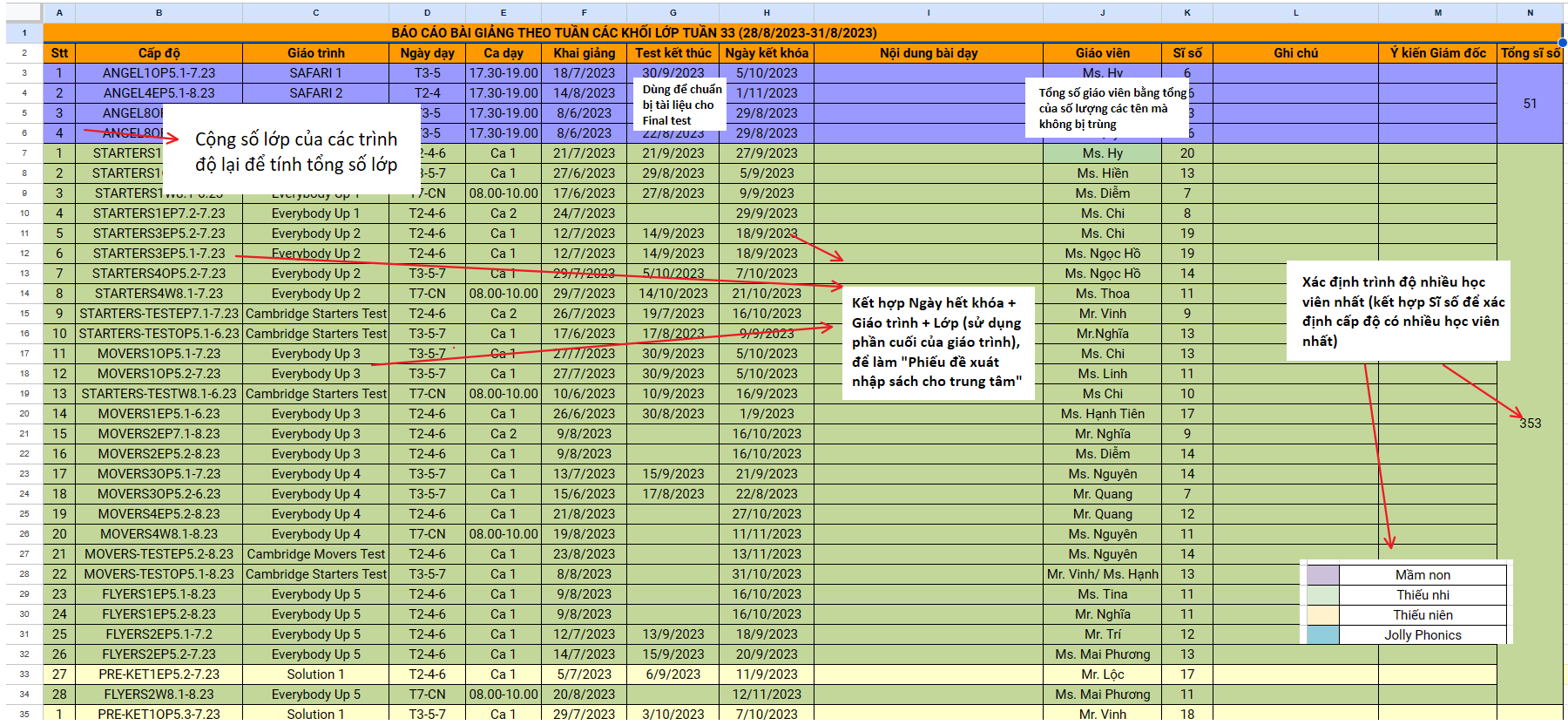
Task: Select teacher cell 'Ms. Thoa'
Action: [1102, 294]
